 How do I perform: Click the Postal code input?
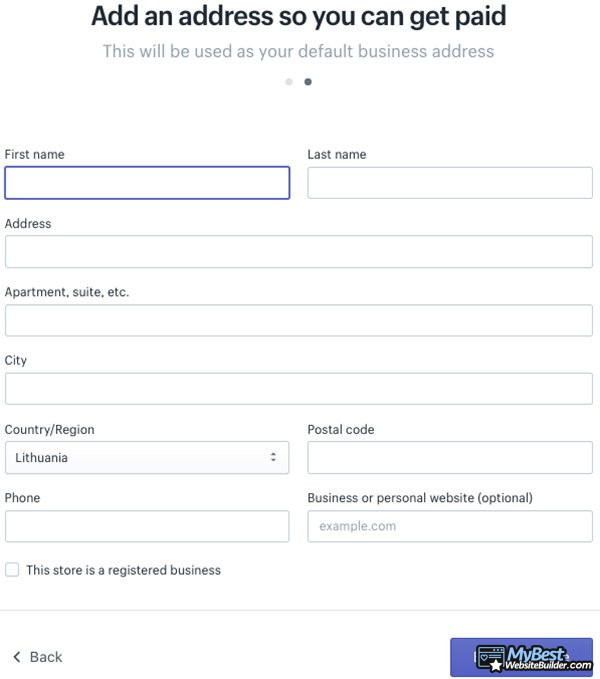tap(450, 457)
